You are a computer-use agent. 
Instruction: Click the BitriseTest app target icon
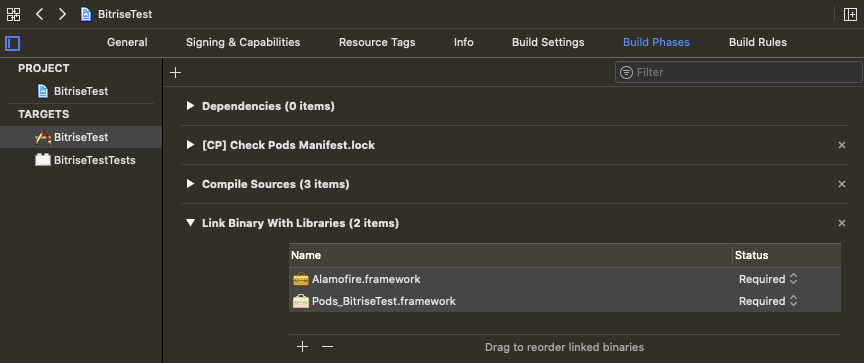pos(43,137)
